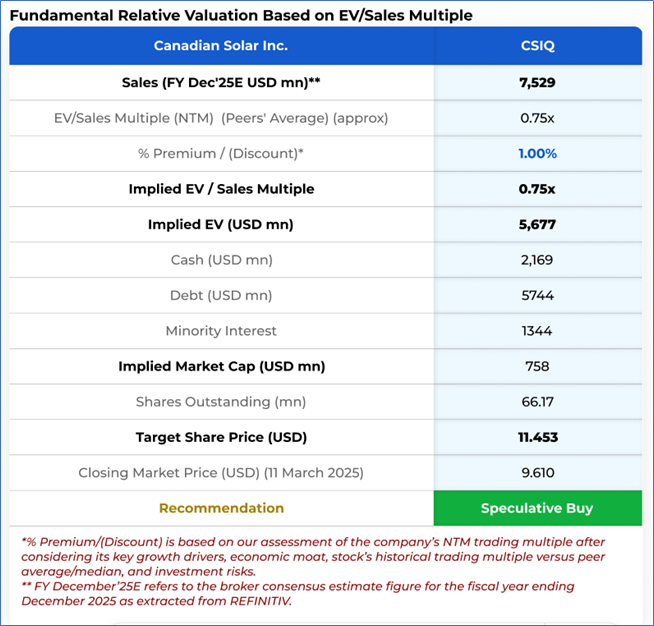Click the gold Recommendation label
This screenshot has width=654, height=626.
(221, 508)
